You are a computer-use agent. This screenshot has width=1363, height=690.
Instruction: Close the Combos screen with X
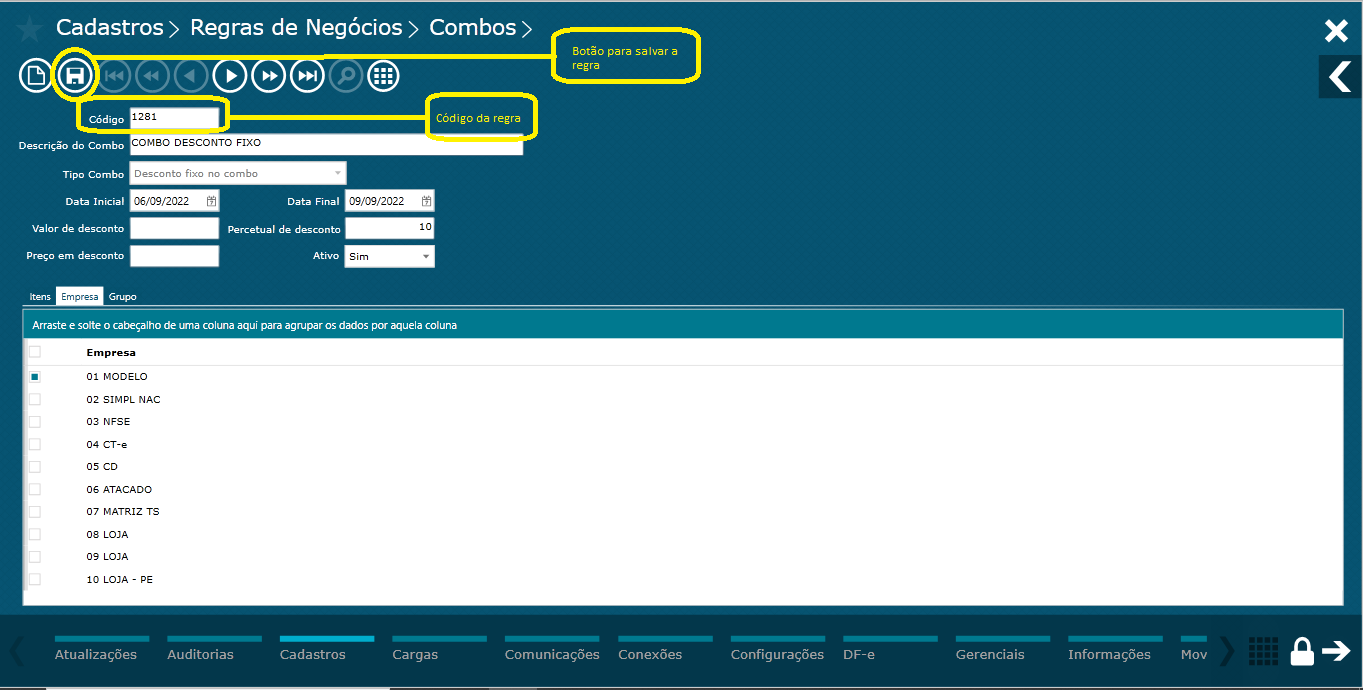point(1336,31)
